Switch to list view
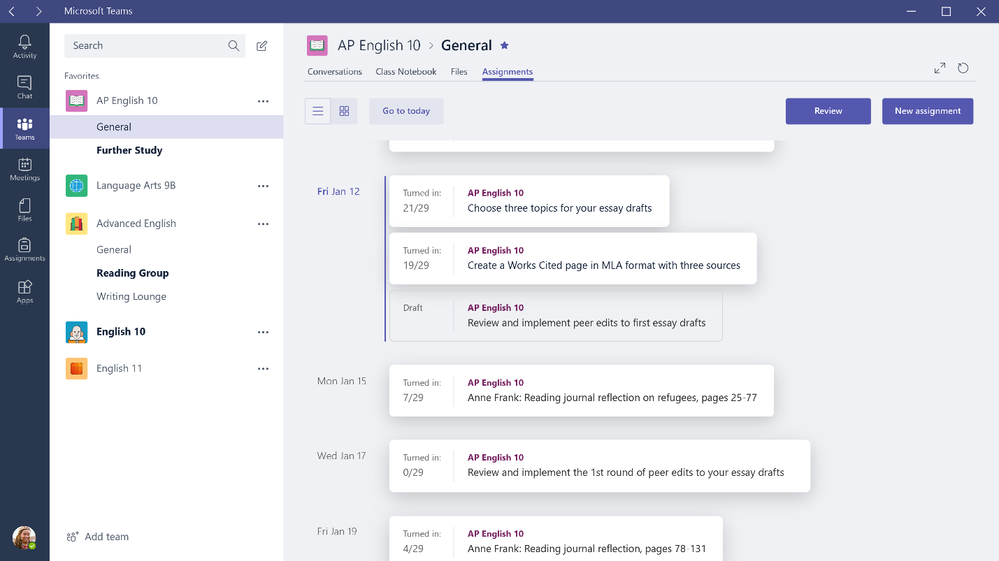Viewport: 999px width, 561px height. tap(318, 111)
